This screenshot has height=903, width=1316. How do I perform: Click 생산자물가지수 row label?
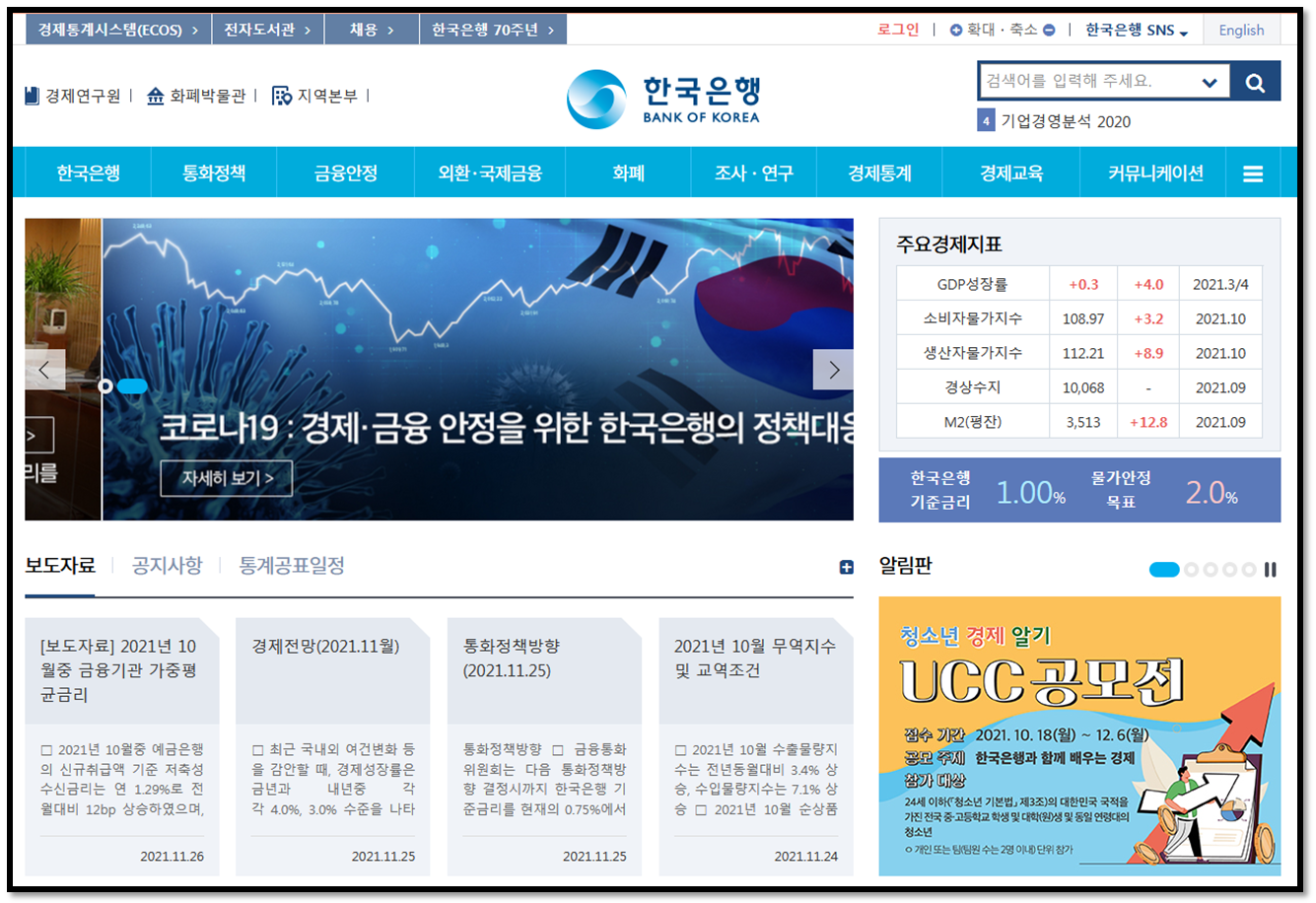(x=972, y=353)
